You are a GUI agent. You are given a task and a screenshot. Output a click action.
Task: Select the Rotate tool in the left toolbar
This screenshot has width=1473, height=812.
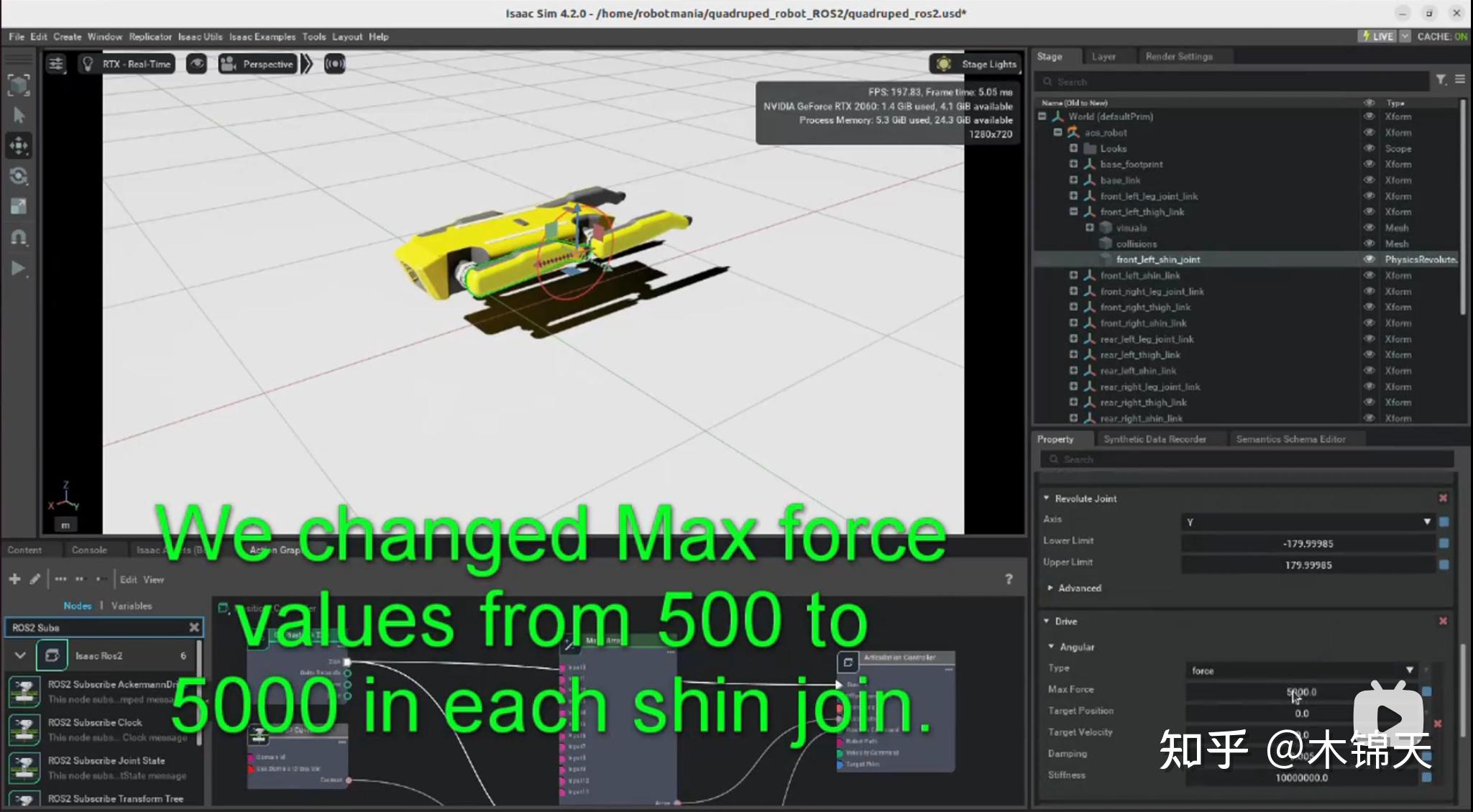(x=19, y=176)
